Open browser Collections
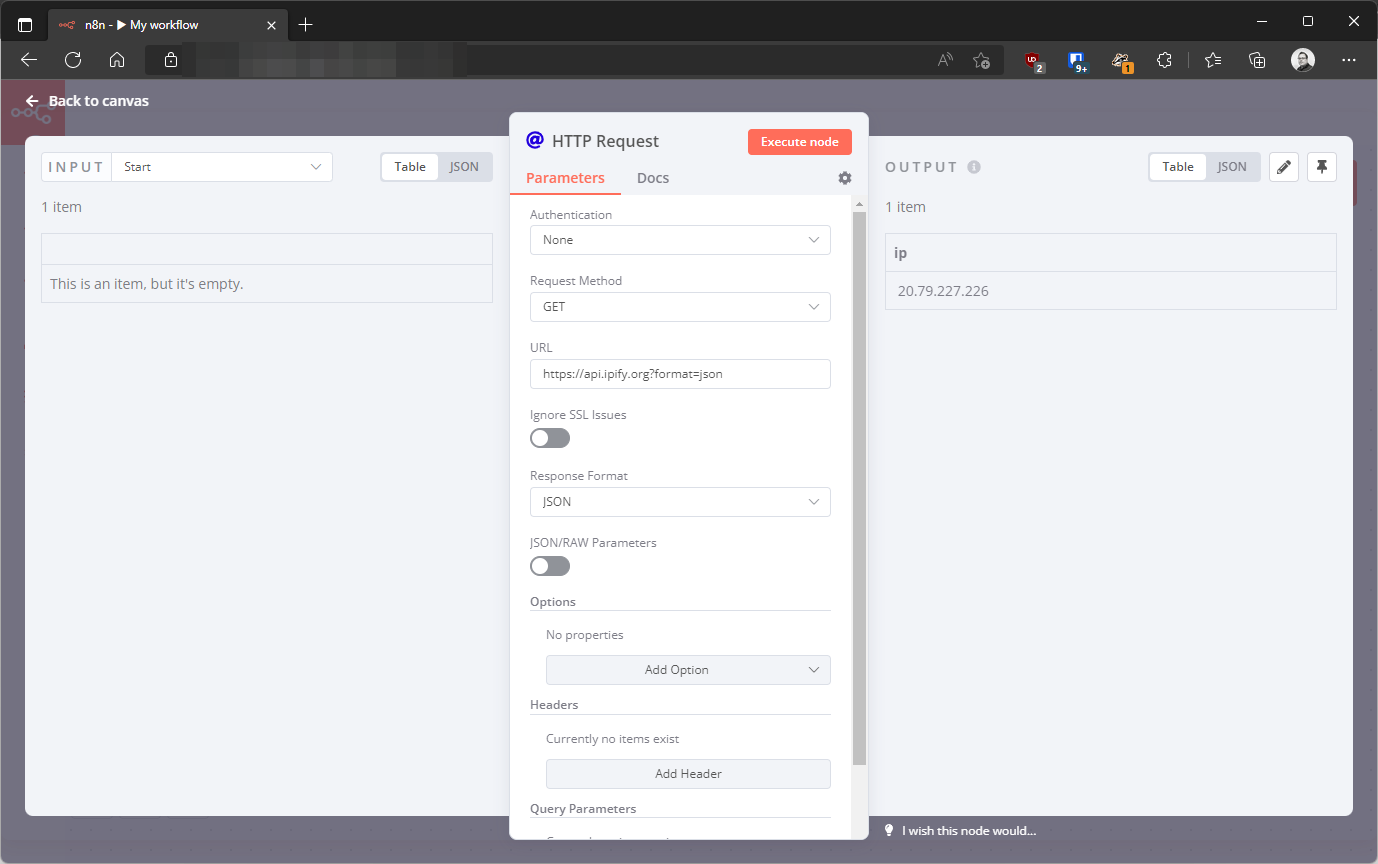 pyautogui.click(x=1258, y=60)
